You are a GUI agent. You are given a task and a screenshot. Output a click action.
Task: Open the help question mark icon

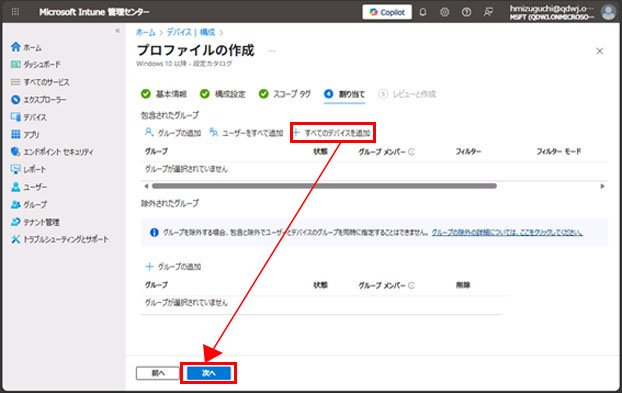click(466, 12)
